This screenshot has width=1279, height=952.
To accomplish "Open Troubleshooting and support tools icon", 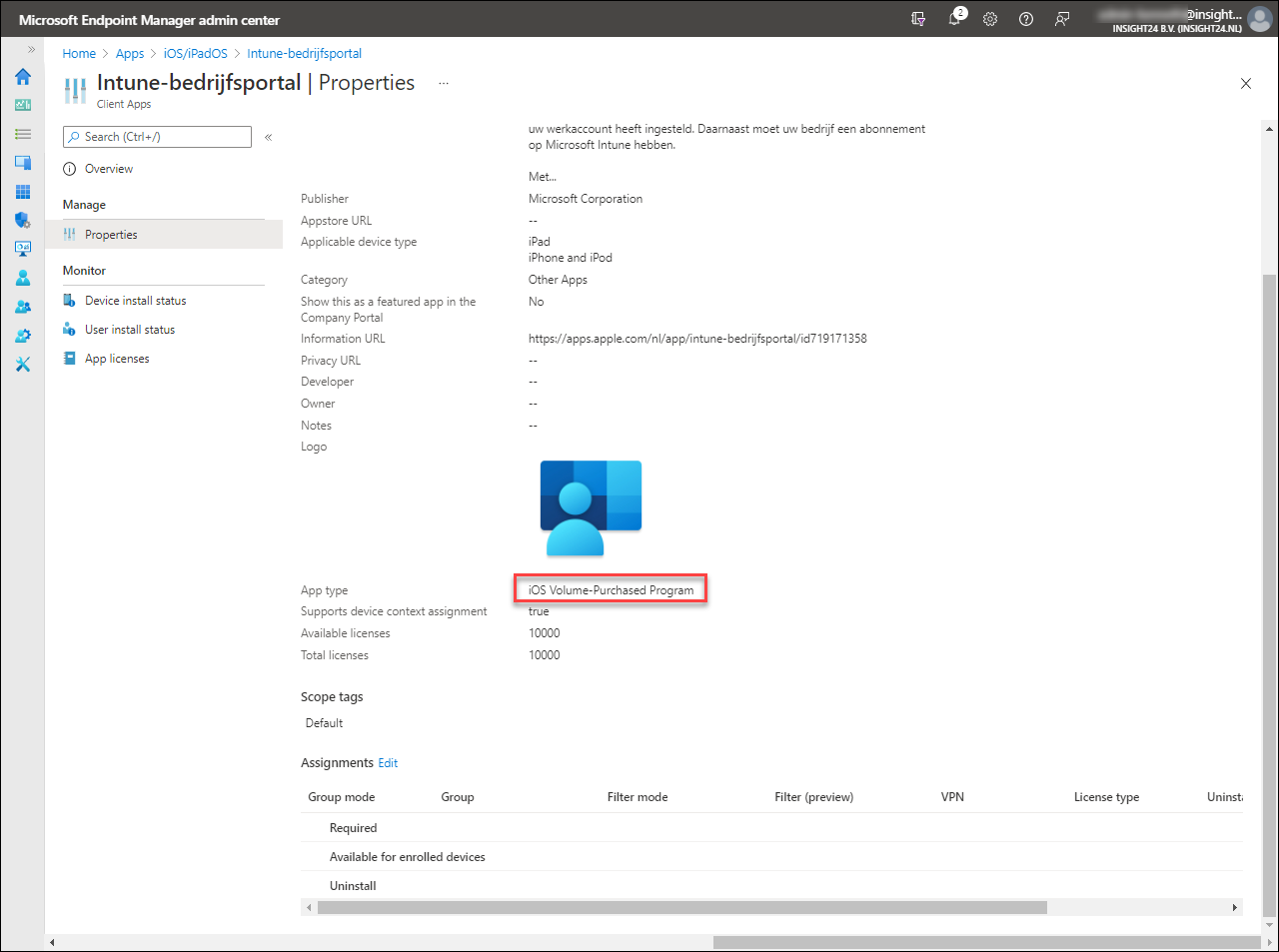I will click(x=23, y=365).
